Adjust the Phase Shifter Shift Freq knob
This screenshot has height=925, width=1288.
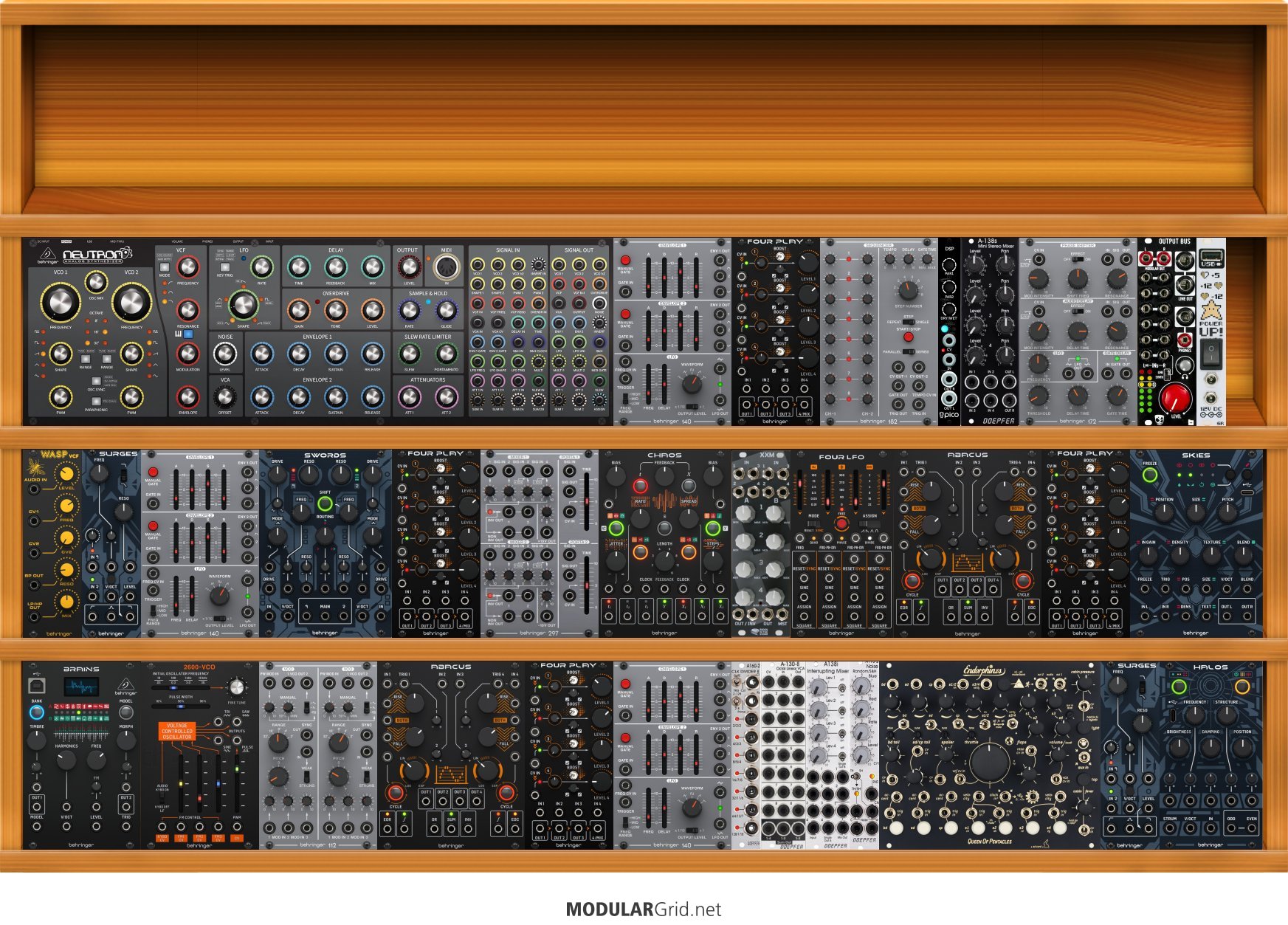pyautogui.click(x=1078, y=279)
